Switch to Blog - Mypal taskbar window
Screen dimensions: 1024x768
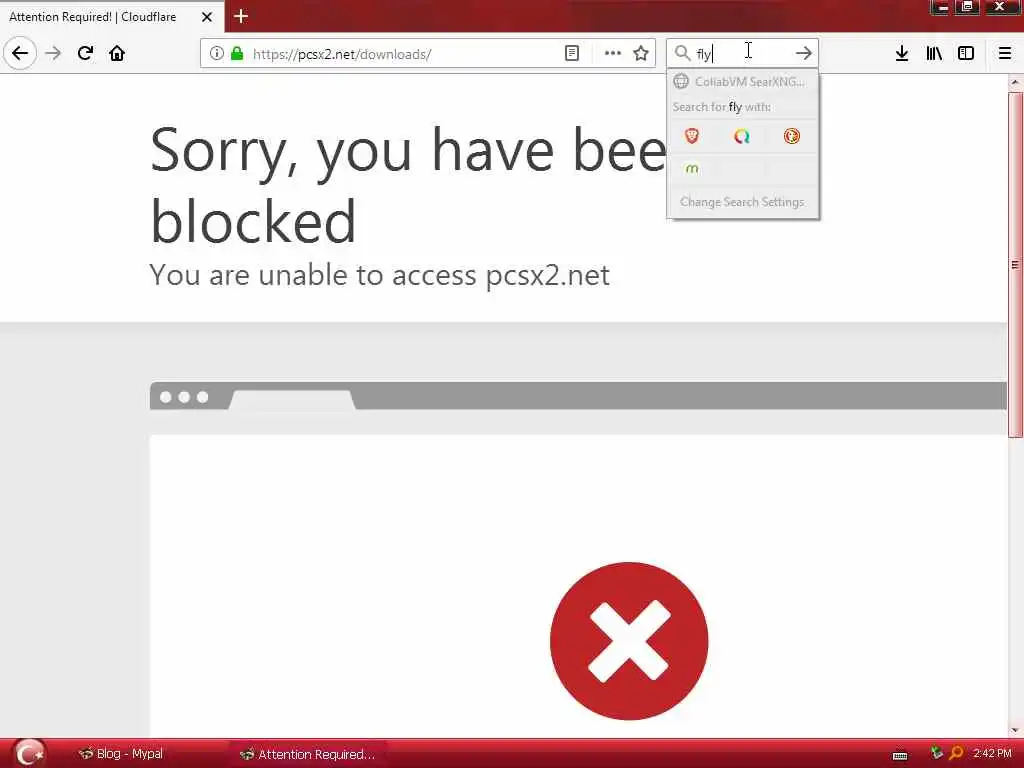[x=121, y=754]
